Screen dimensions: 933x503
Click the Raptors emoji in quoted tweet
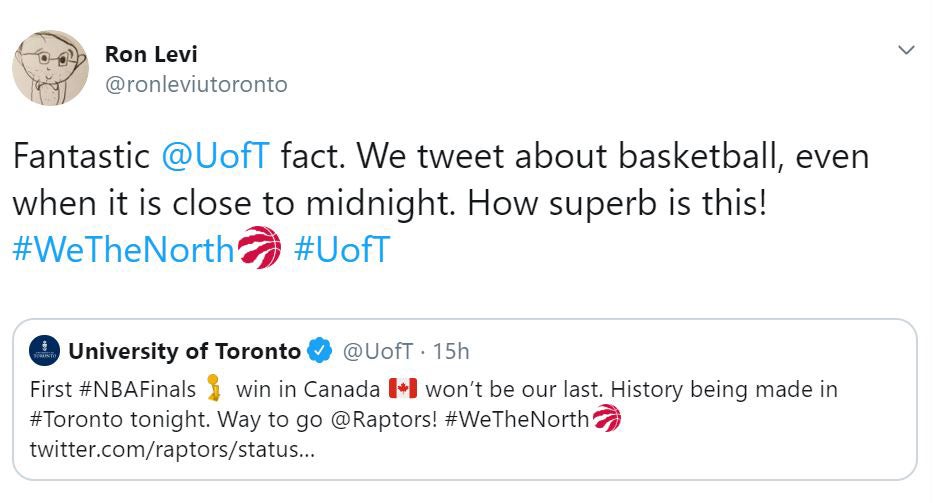[607, 419]
